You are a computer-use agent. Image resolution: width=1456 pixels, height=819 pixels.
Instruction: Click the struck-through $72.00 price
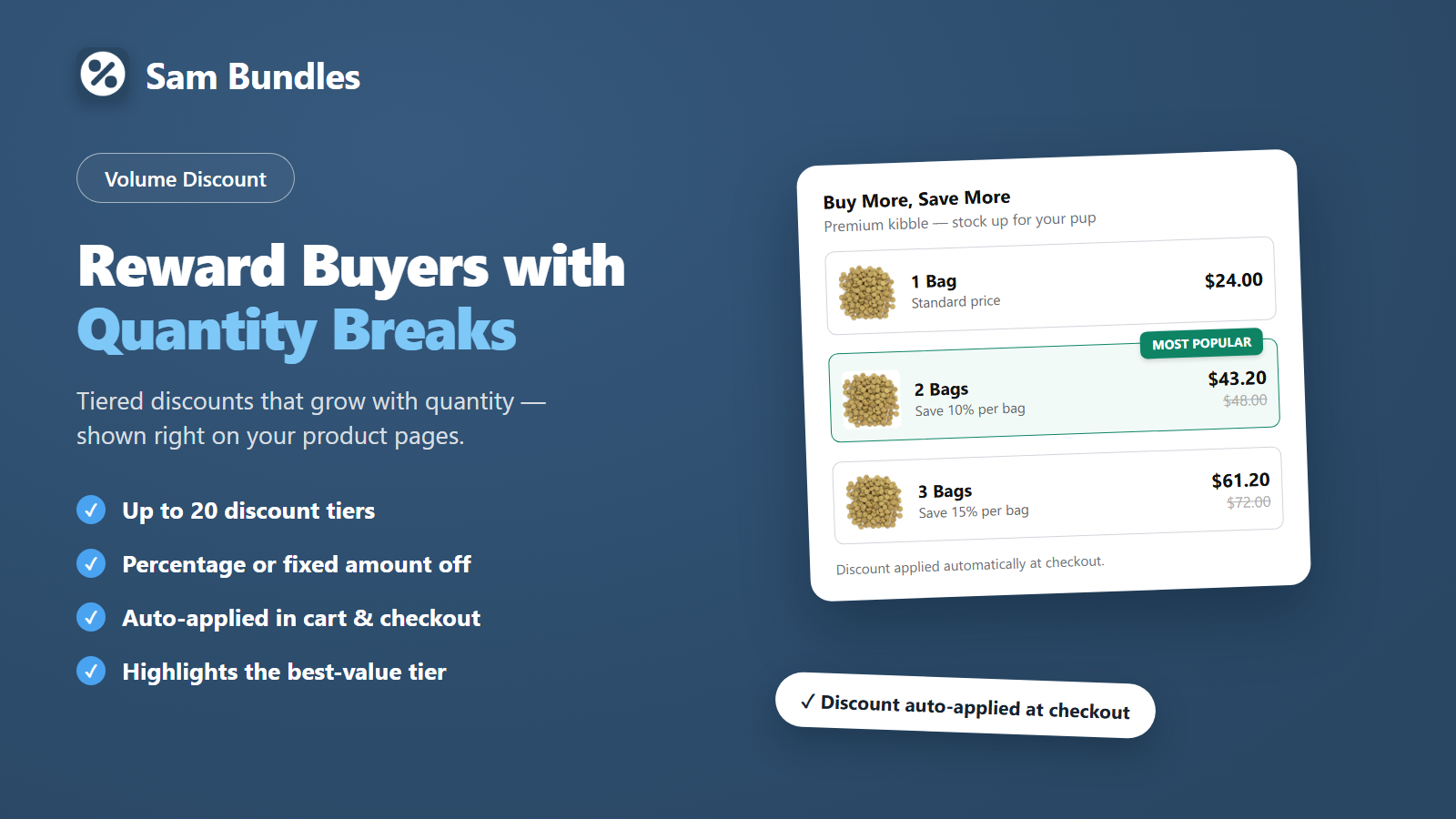[1249, 502]
